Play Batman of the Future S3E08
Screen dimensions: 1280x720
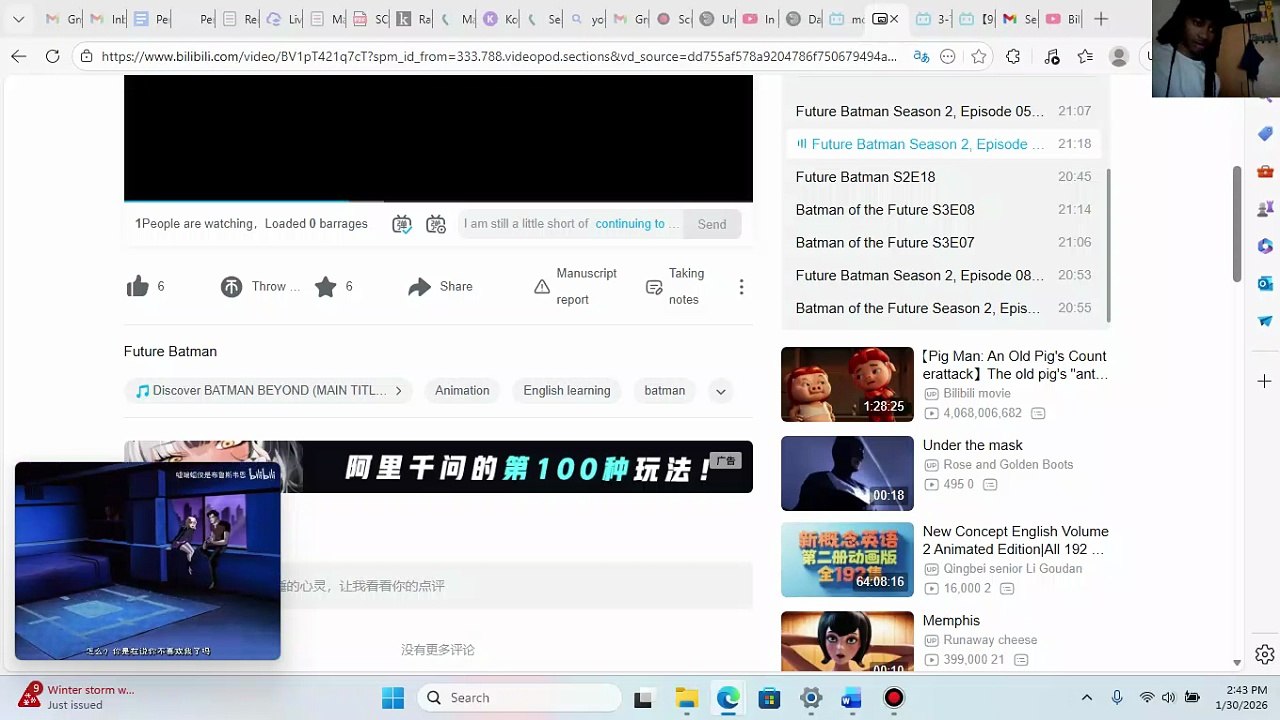pos(943,210)
